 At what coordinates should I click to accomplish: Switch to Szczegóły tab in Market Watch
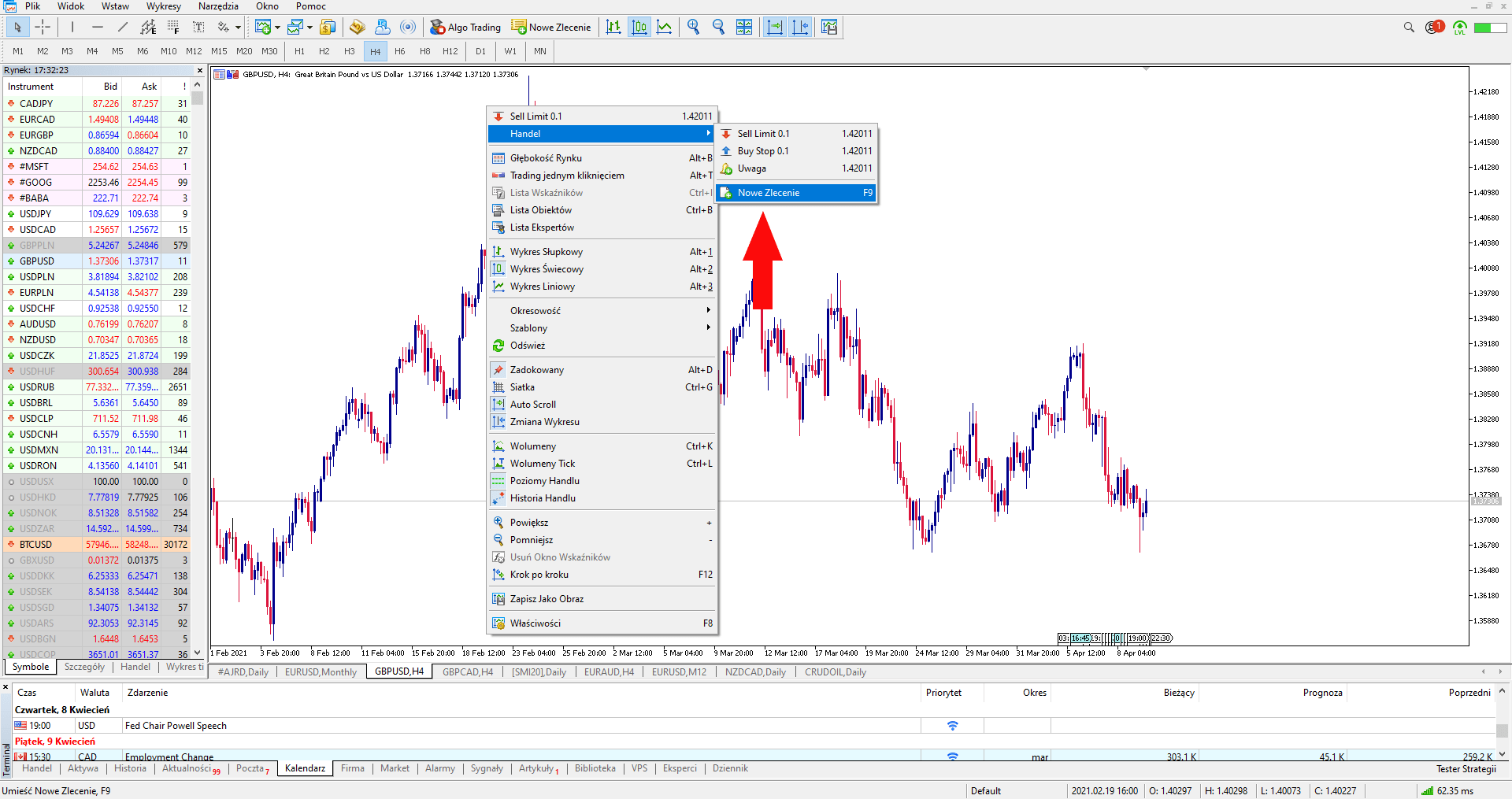[x=84, y=667]
